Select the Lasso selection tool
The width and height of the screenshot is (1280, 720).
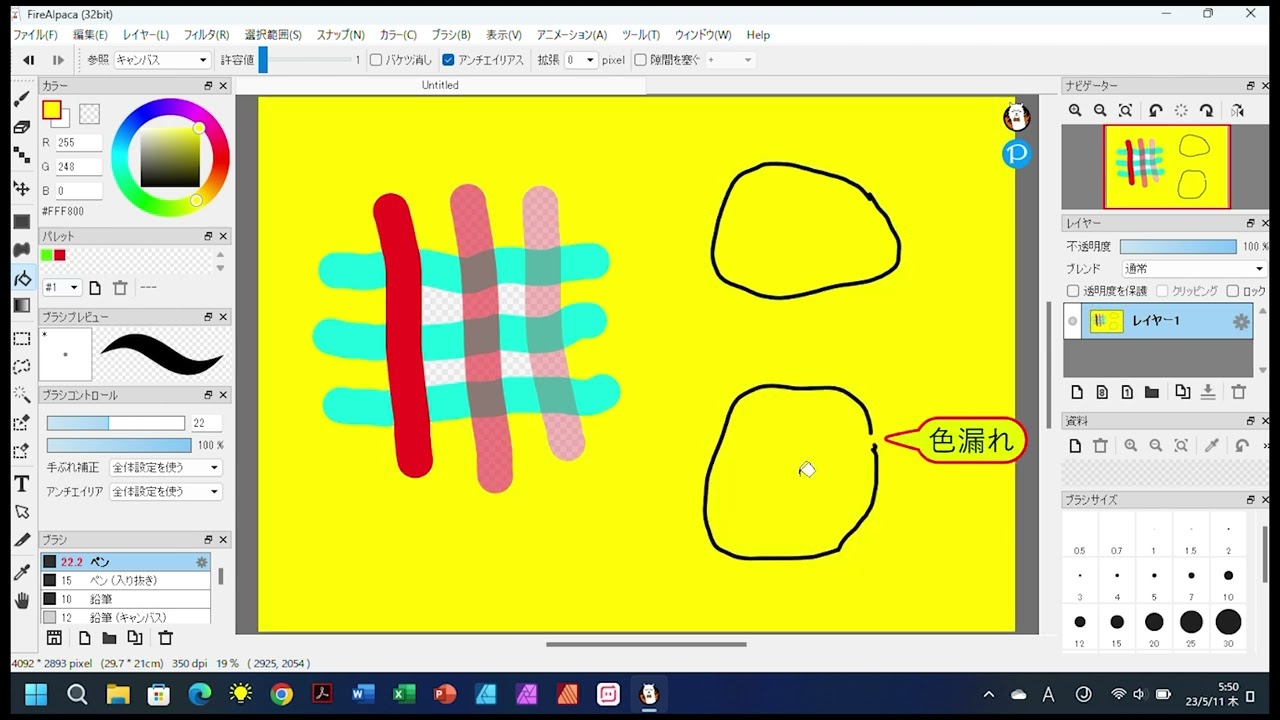tap(21, 367)
